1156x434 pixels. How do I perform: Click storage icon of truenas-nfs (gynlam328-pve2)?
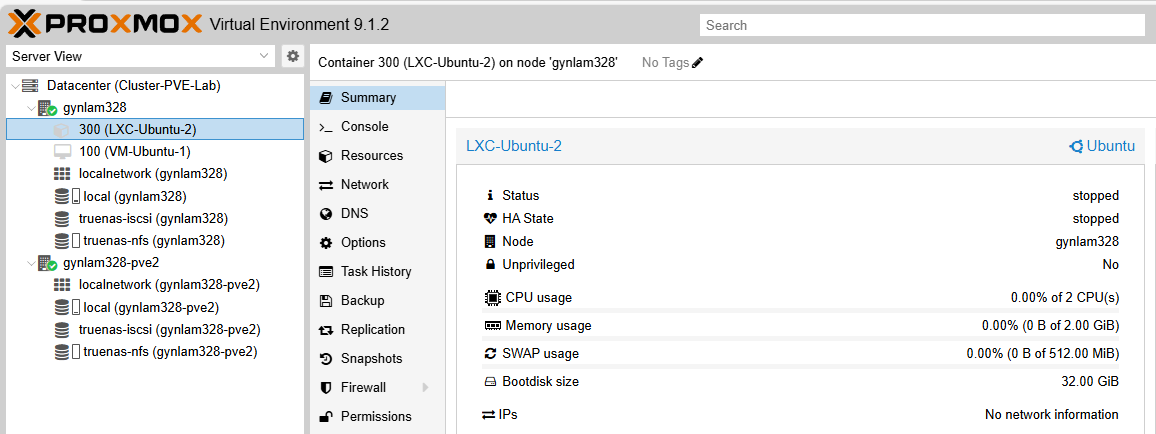coord(67,351)
